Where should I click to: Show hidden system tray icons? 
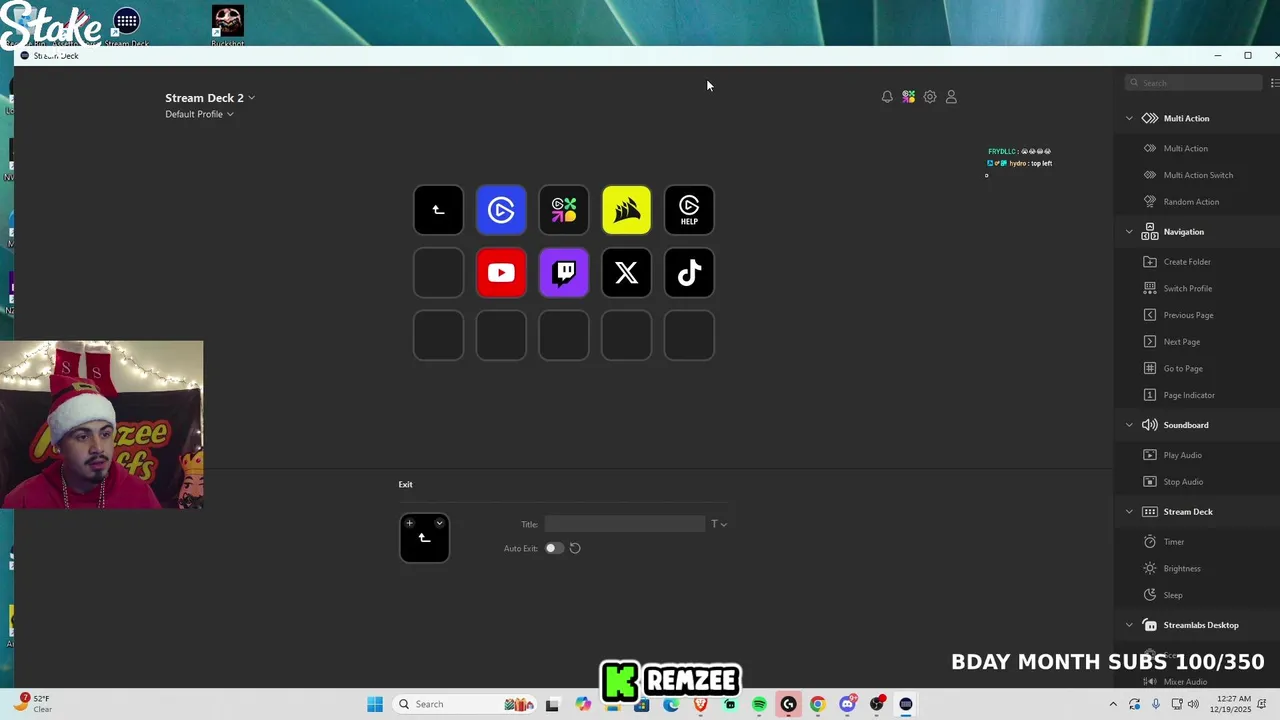point(1113,704)
